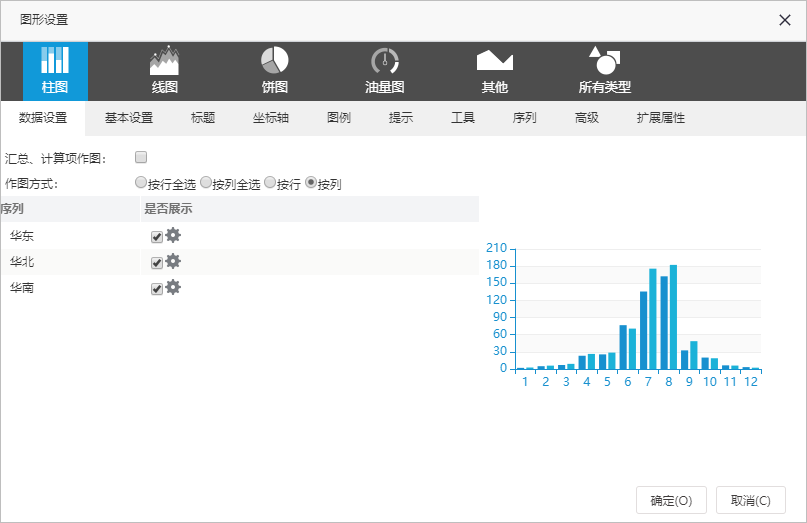Select the 柱图 bar chart type
807x523 pixels.
pyautogui.click(x=55, y=71)
